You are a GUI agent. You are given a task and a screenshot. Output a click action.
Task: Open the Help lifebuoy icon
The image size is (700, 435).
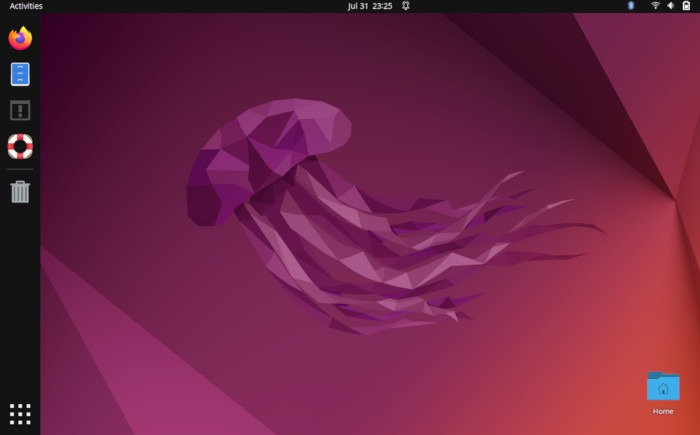tap(20, 146)
